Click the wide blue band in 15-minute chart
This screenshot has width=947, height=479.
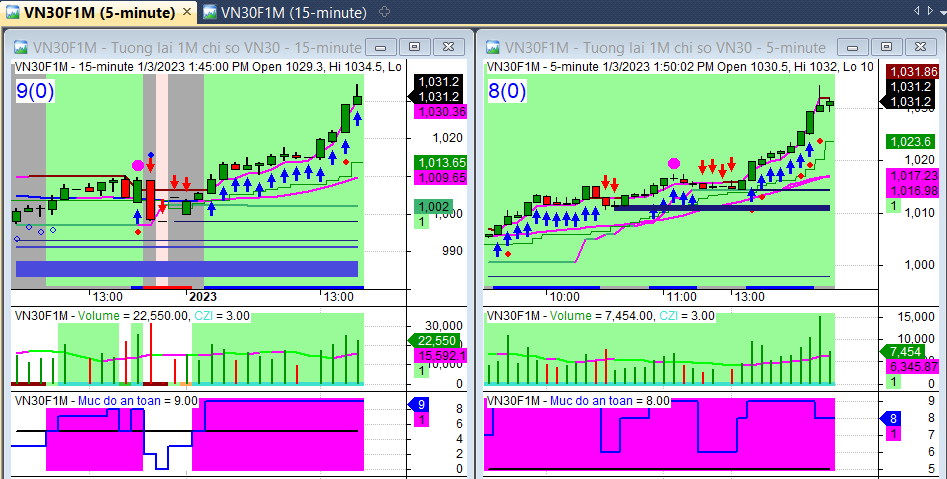pos(187,269)
